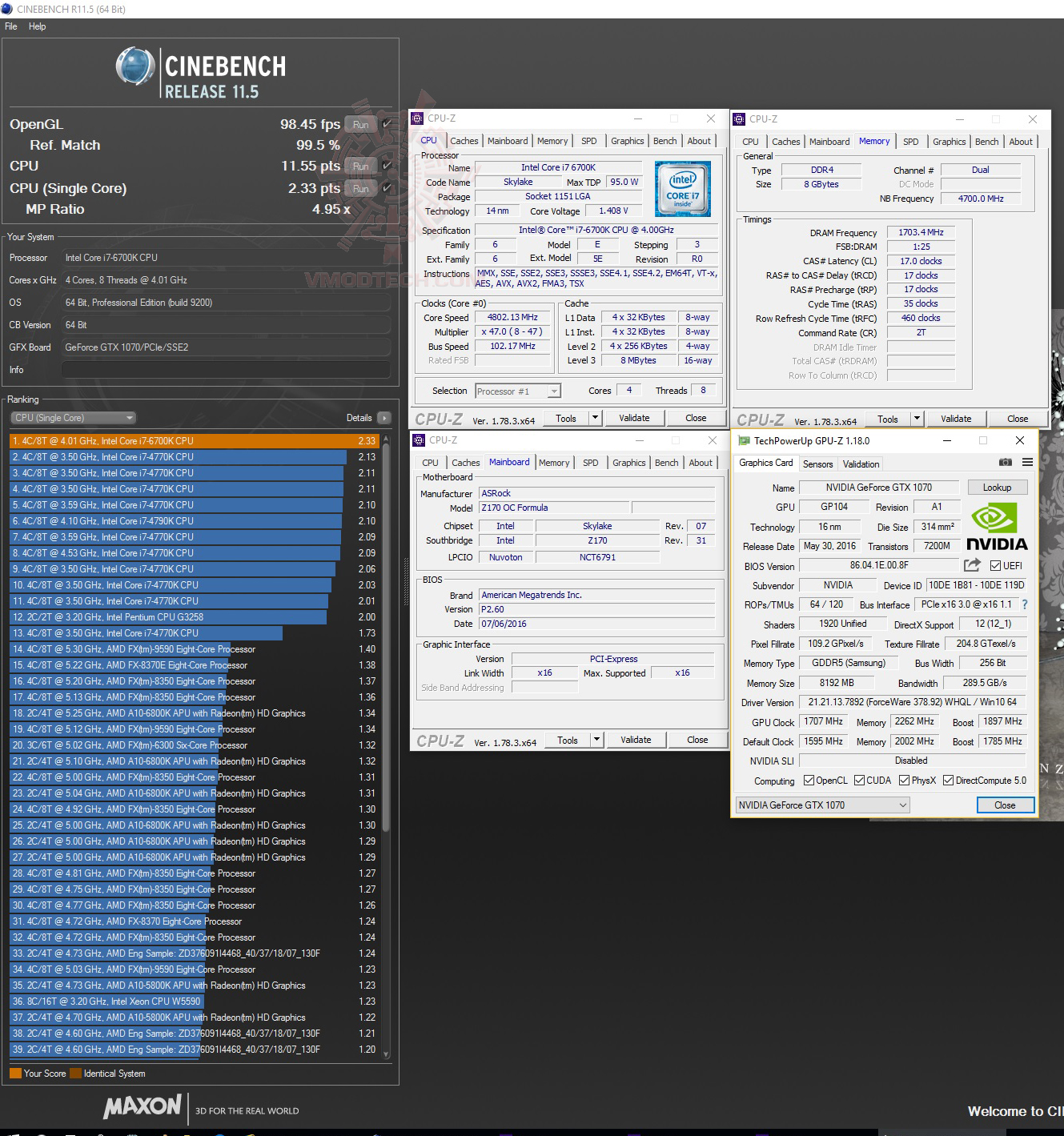Switch to the Sensors tab in GPU-Z

[x=818, y=464]
